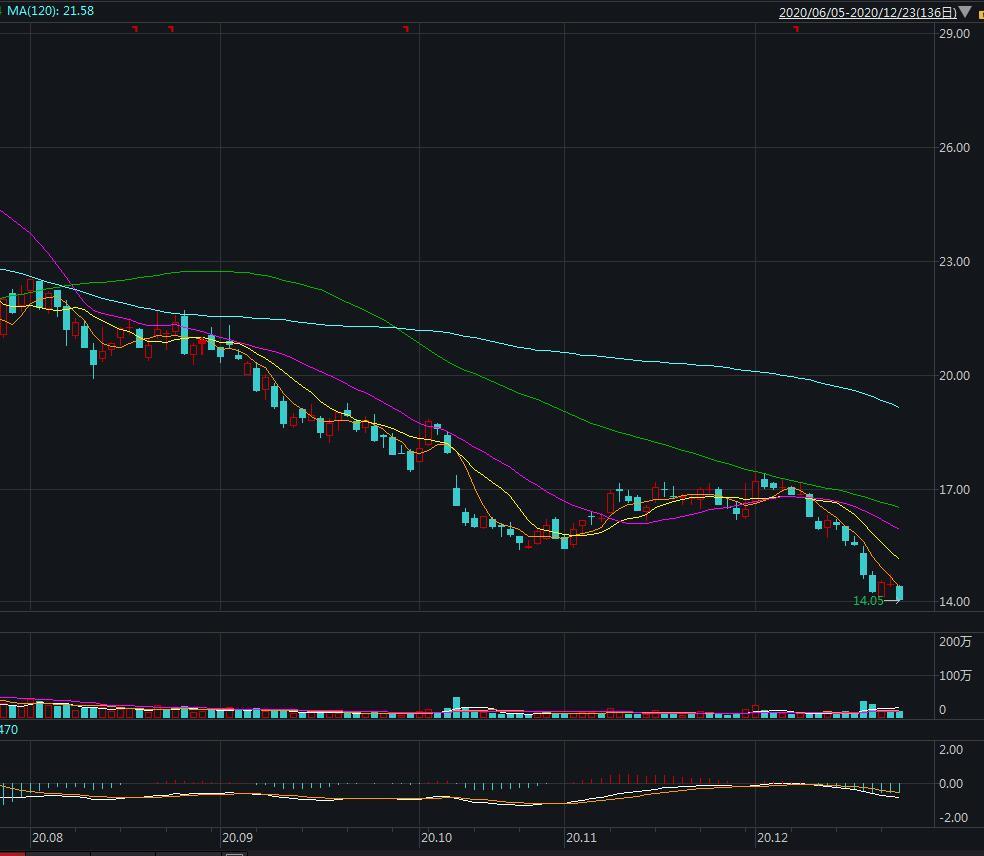Click the -2.00 MACD axis label
Screen dimensions: 984x856
coord(951,817)
